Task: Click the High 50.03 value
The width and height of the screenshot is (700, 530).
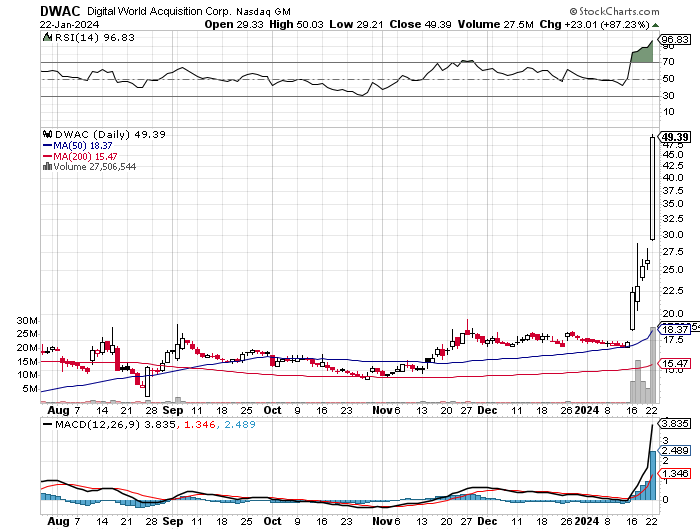Action: pos(296,25)
